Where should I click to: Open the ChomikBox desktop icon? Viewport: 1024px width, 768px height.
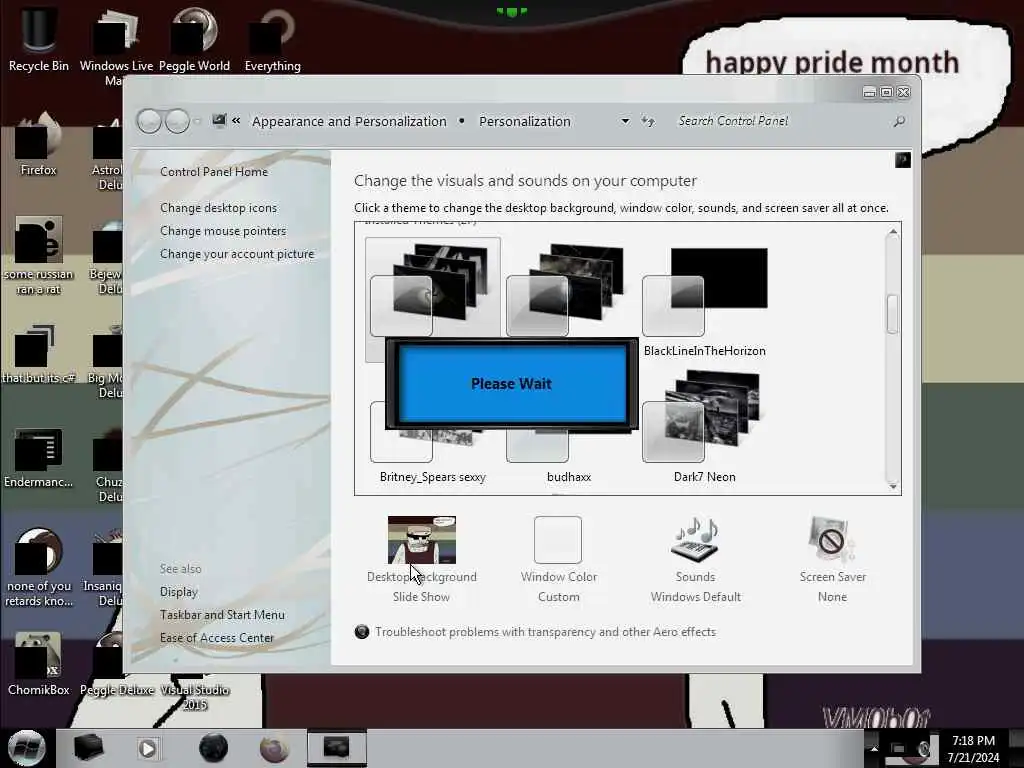pos(39,664)
